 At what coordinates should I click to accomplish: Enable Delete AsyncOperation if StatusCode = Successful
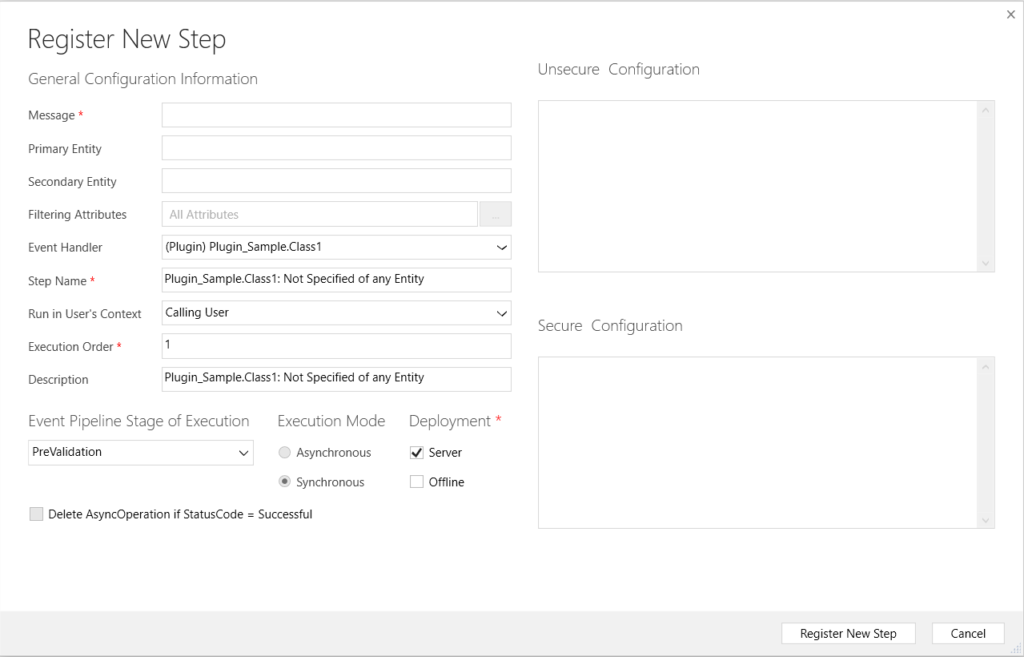click(x=36, y=514)
